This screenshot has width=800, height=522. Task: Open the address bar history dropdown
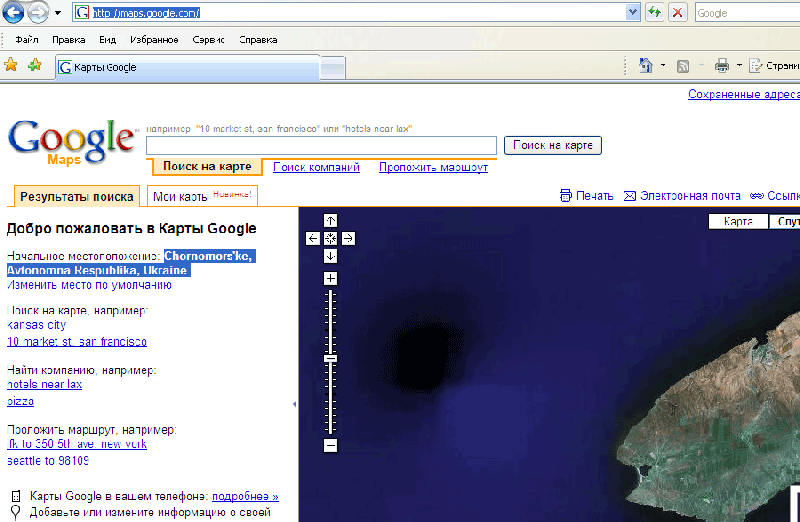coord(632,13)
